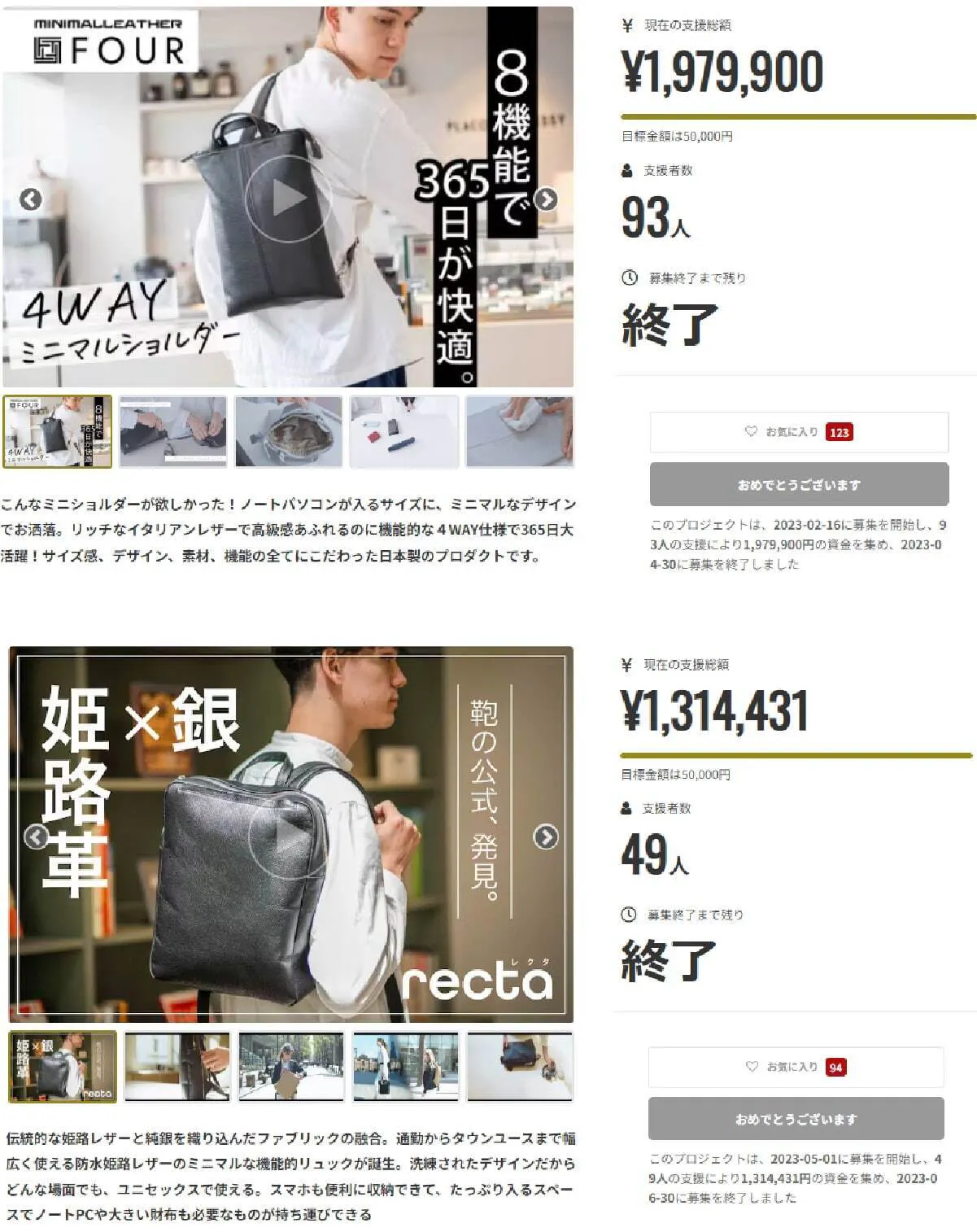The width and height of the screenshot is (977, 1232).
Task: Select the first recta thumbnail with 姫×銀 text
Action: 63,1067
